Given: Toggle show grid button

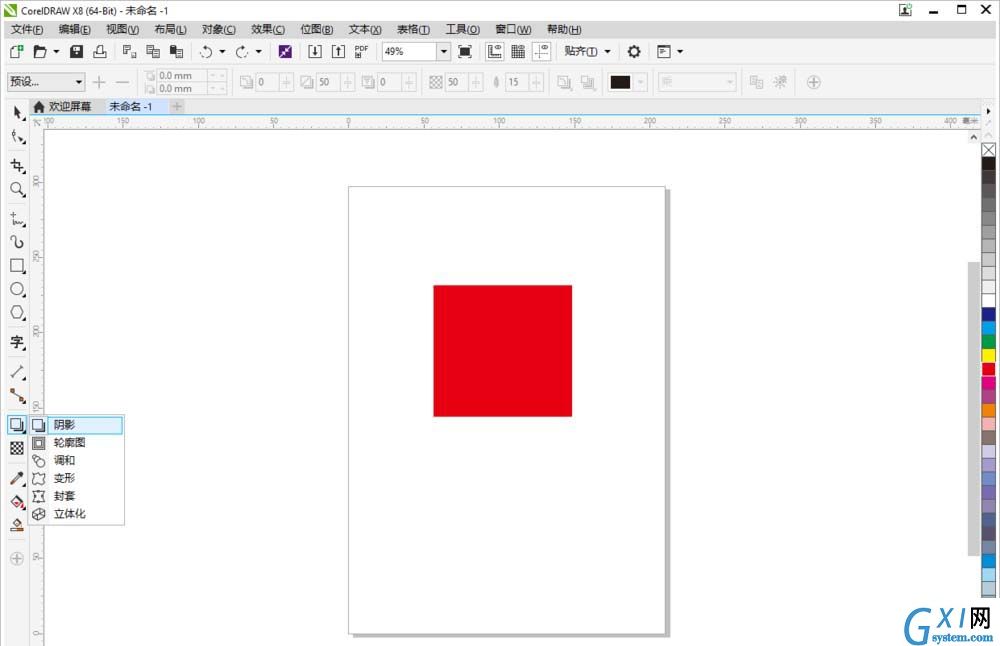Looking at the screenshot, I should coord(518,52).
